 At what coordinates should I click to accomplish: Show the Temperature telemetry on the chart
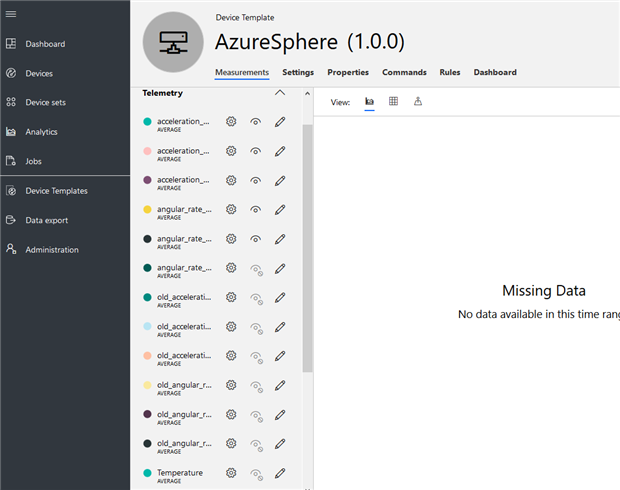click(256, 473)
